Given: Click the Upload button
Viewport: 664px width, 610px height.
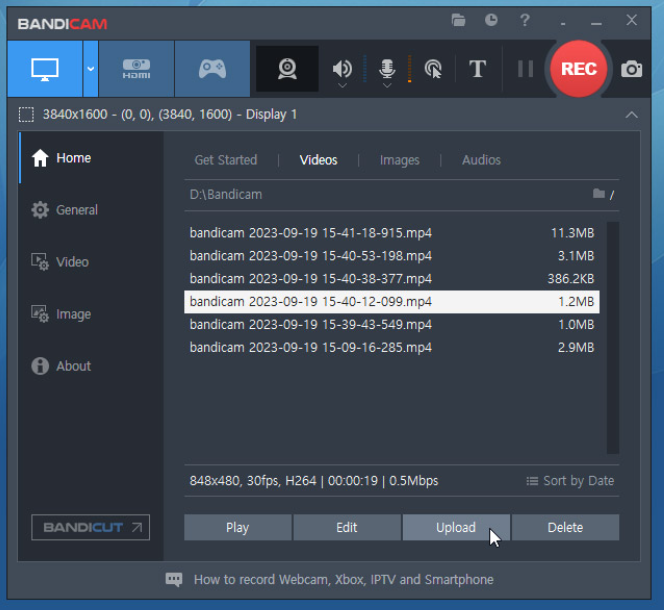Looking at the screenshot, I should point(456,527).
